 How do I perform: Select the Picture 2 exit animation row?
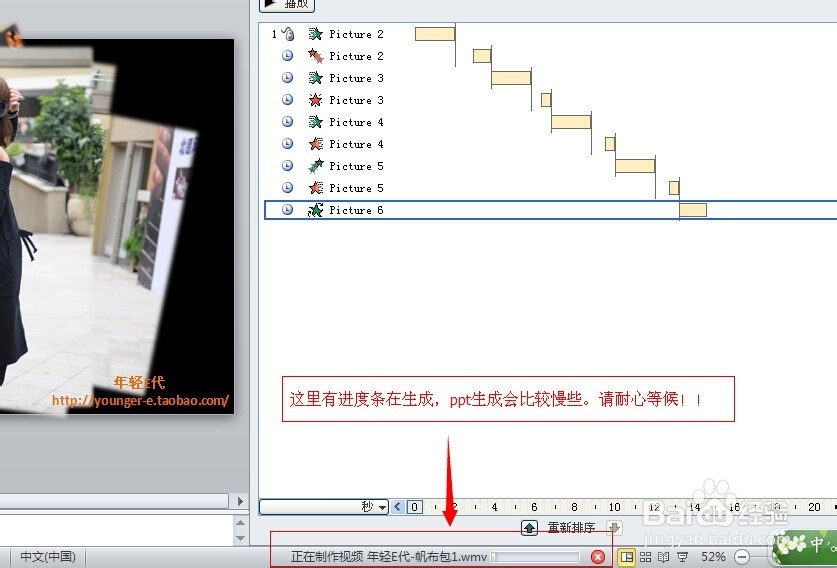[x=550, y=56]
